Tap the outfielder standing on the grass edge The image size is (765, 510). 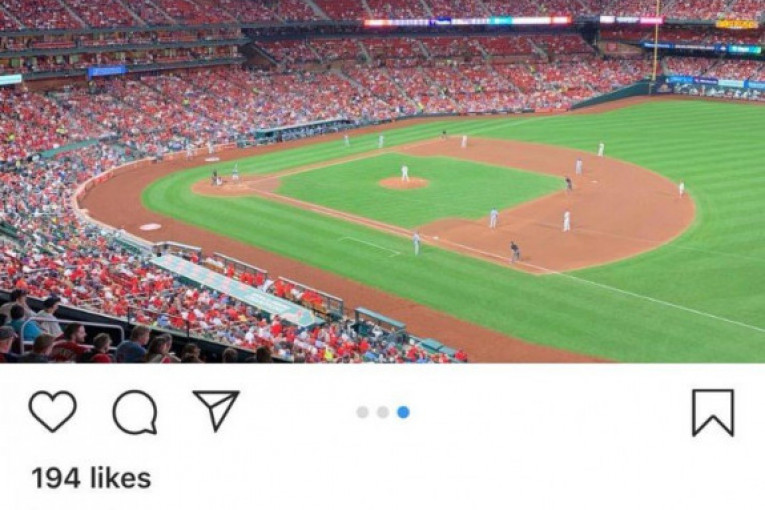(682, 189)
